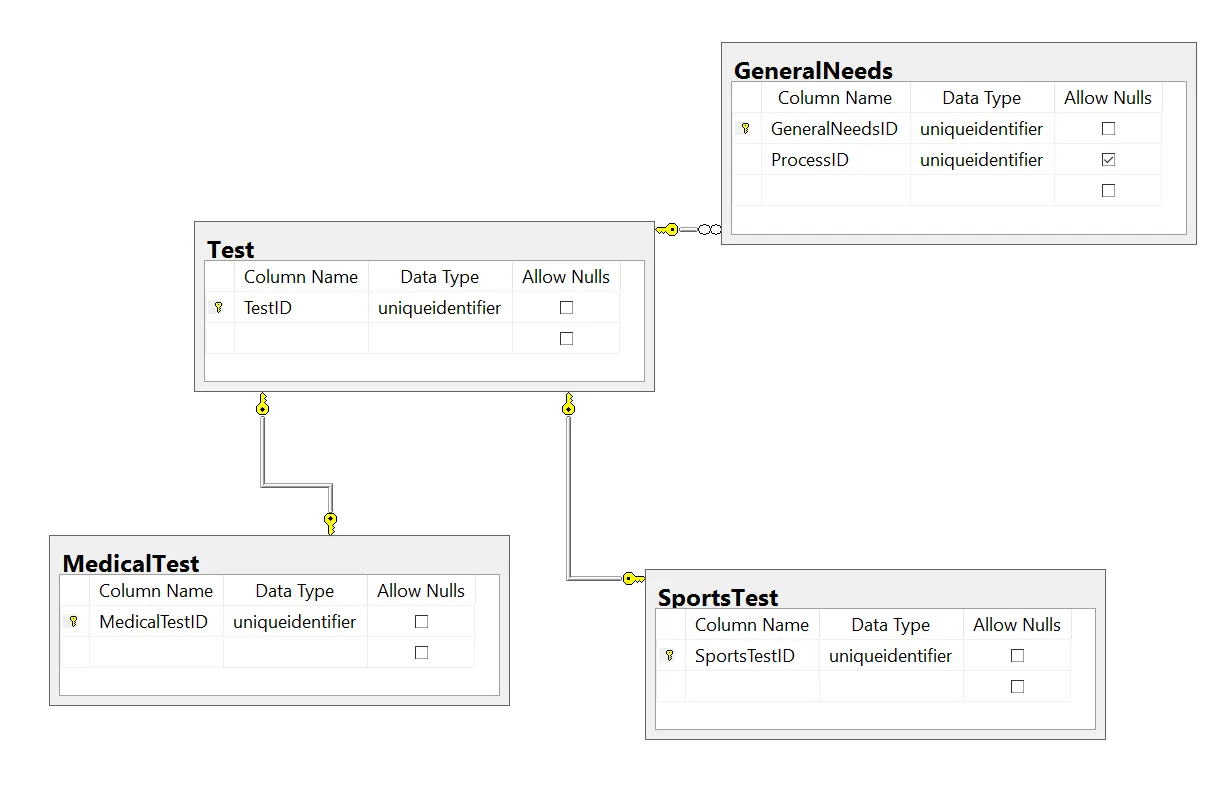Click the data type cell of GeneralNeedsID
The image size is (1220, 787).
coord(982,129)
